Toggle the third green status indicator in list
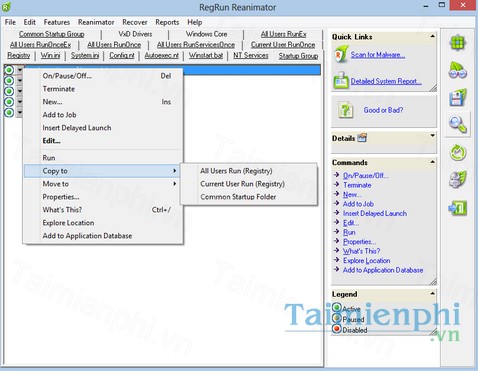478x371 pixels. [9, 91]
